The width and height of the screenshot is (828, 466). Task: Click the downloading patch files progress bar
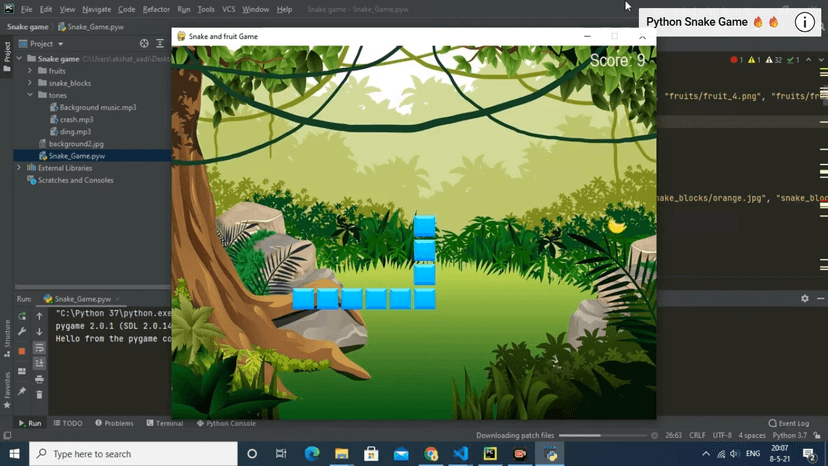pos(603,435)
